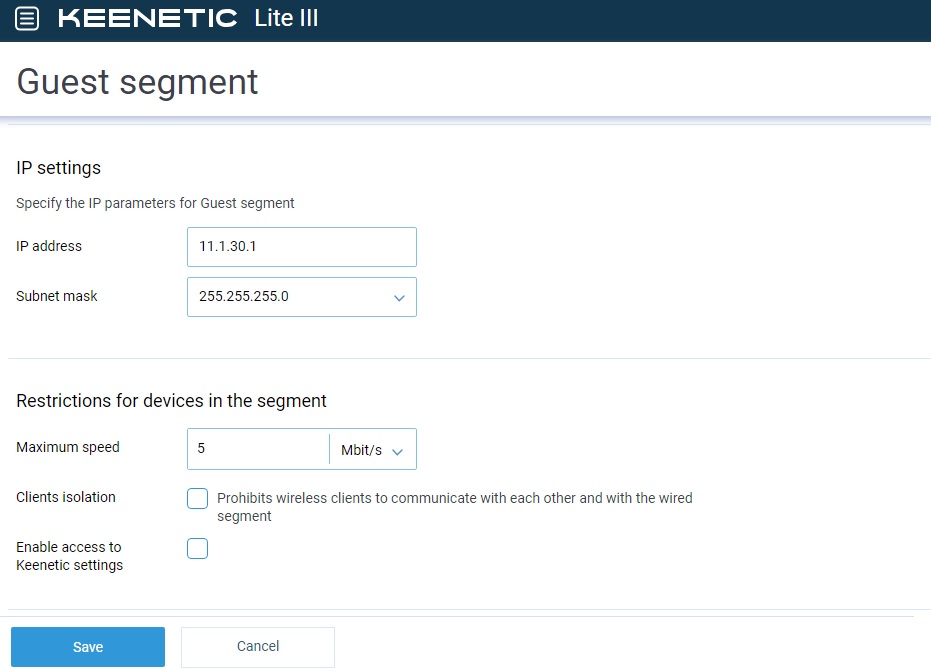Open the Subnet mask 255.255.255.0 dropdown
Viewport: 931px width, 671px height.
[x=302, y=297]
